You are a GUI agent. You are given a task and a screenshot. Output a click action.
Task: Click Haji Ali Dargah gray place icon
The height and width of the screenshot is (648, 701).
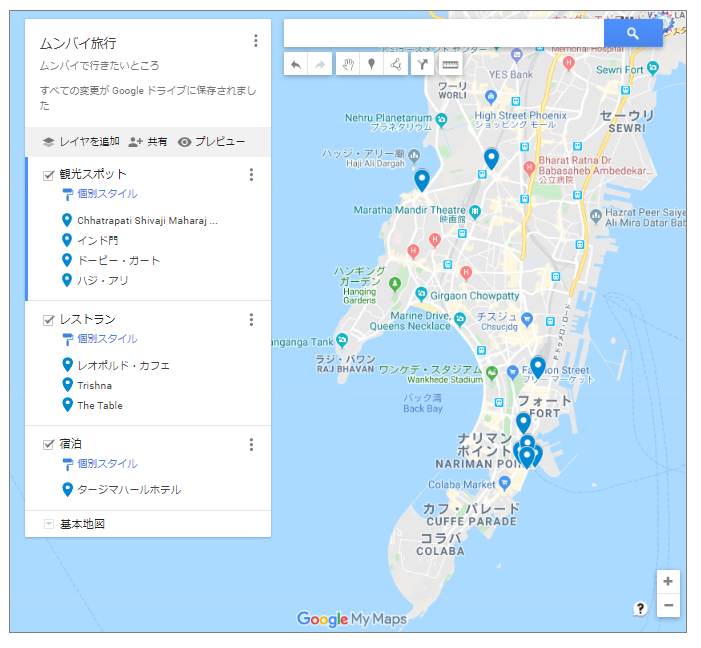pos(414,155)
